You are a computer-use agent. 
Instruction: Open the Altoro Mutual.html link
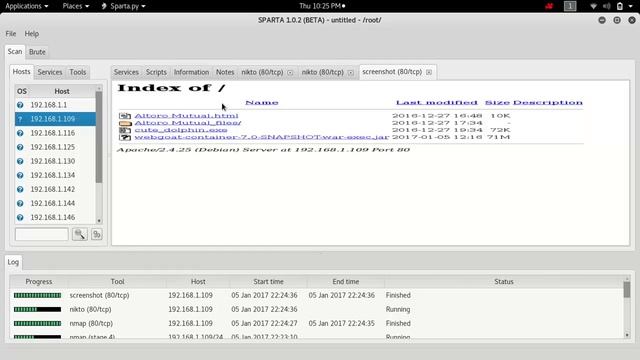(186, 116)
